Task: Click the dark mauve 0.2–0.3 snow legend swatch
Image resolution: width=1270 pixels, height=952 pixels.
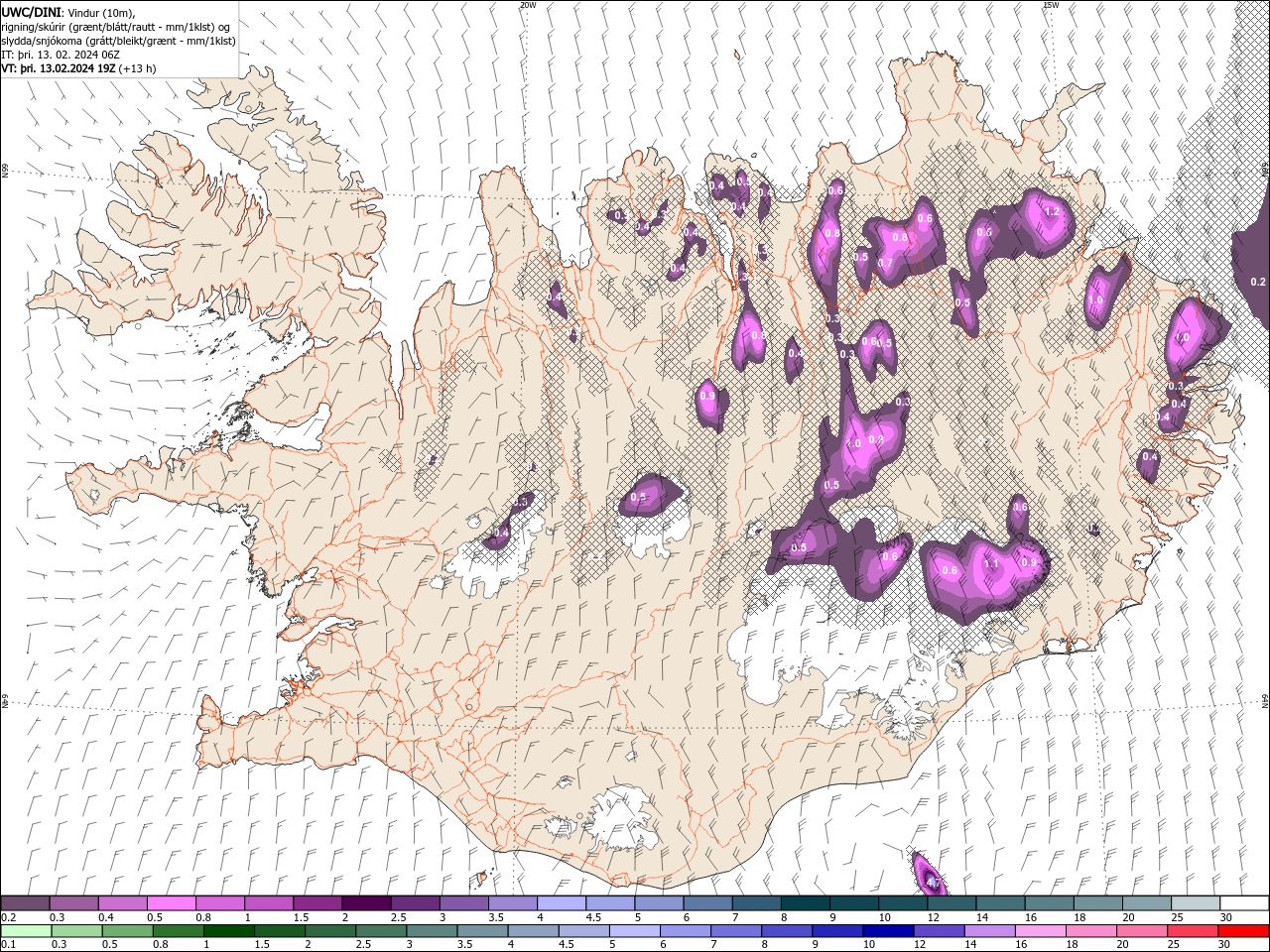Action: click(x=25, y=903)
